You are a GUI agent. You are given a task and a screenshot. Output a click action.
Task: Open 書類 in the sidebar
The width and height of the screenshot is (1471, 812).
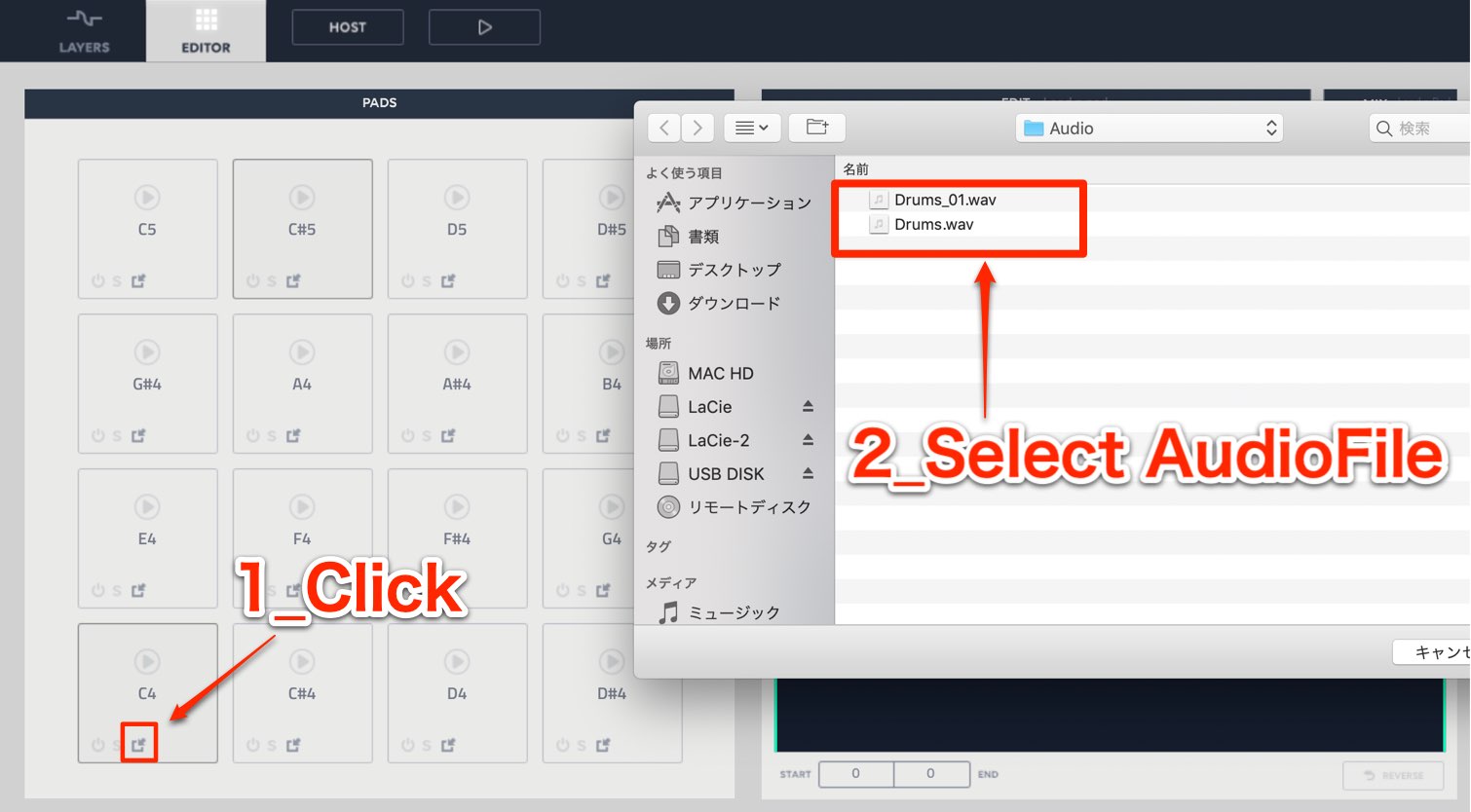(689, 237)
